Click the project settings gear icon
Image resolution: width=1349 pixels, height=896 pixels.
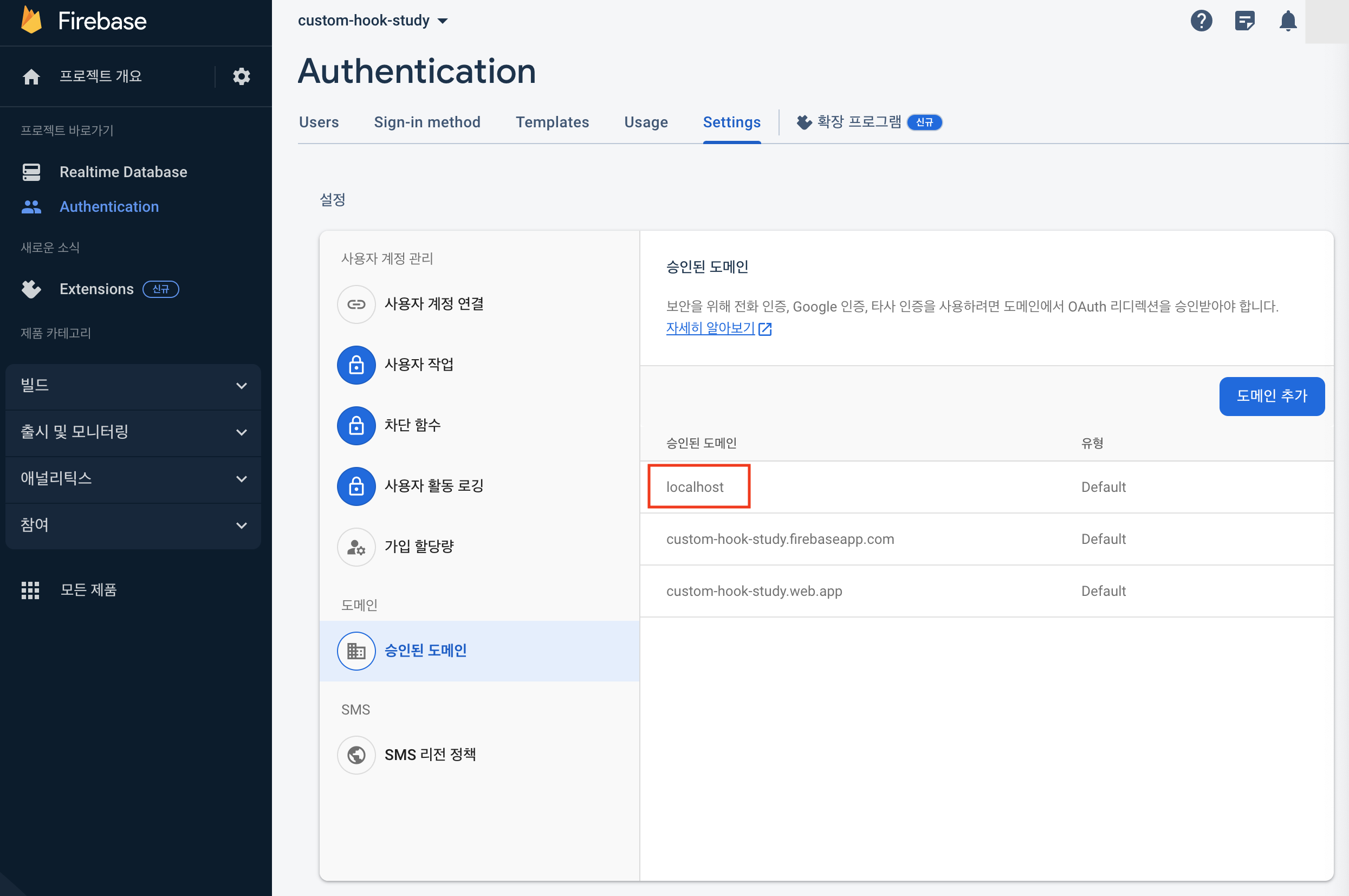pos(242,76)
